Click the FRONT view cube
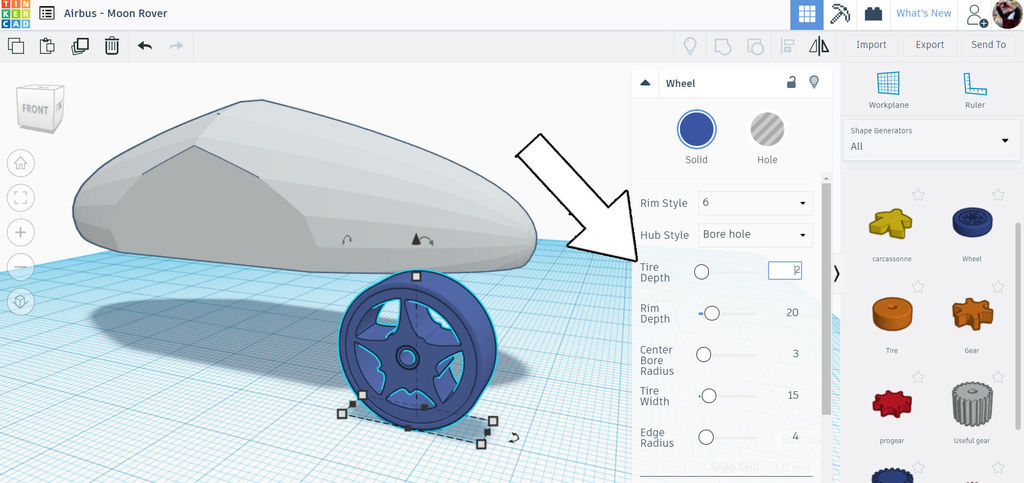 pos(39,108)
